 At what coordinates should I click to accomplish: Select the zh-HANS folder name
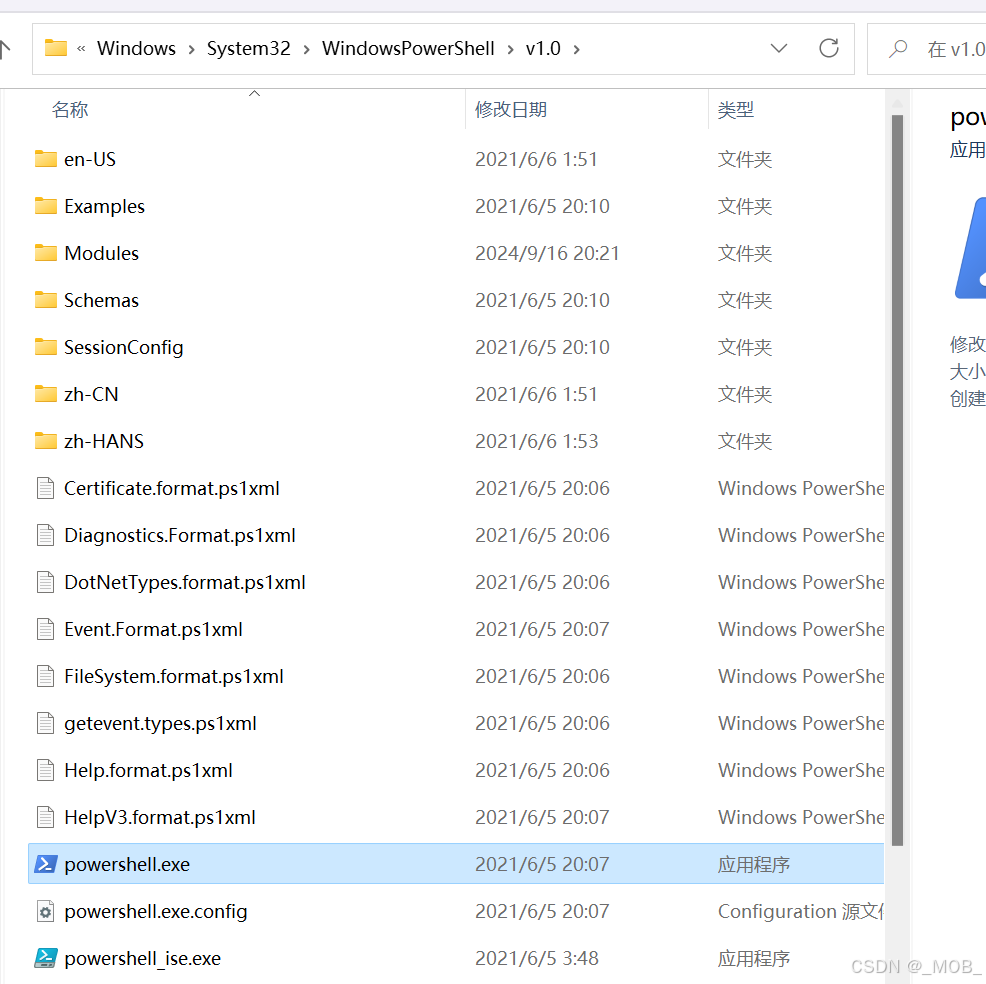pyautogui.click(x=104, y=441)
